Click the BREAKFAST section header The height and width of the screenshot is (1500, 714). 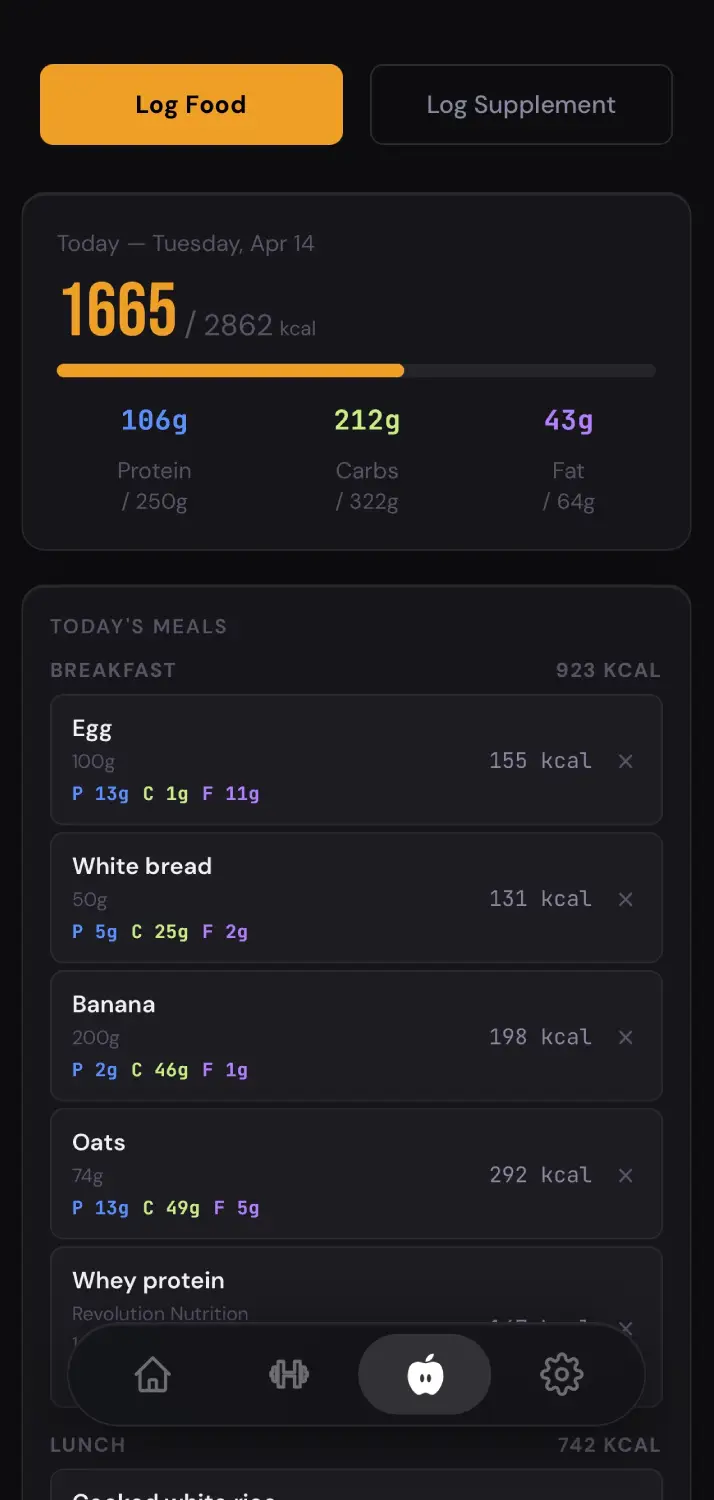pyautogui.click(x=113, y=670)
